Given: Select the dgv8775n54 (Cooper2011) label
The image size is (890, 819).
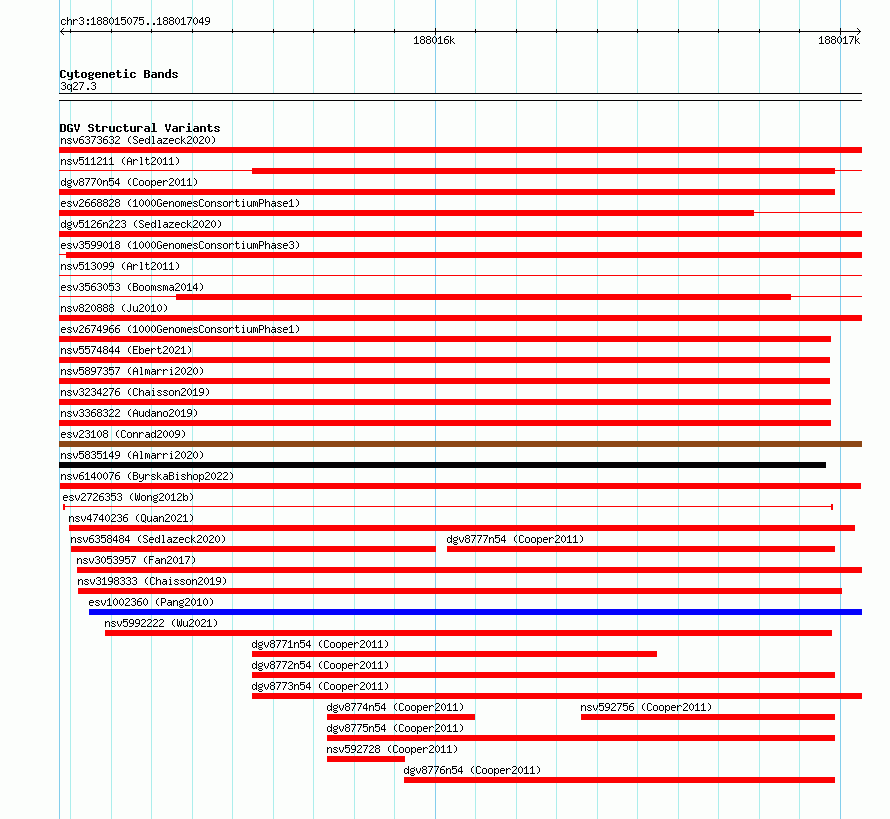Looking at the screenshot, I should pos(395,728).
